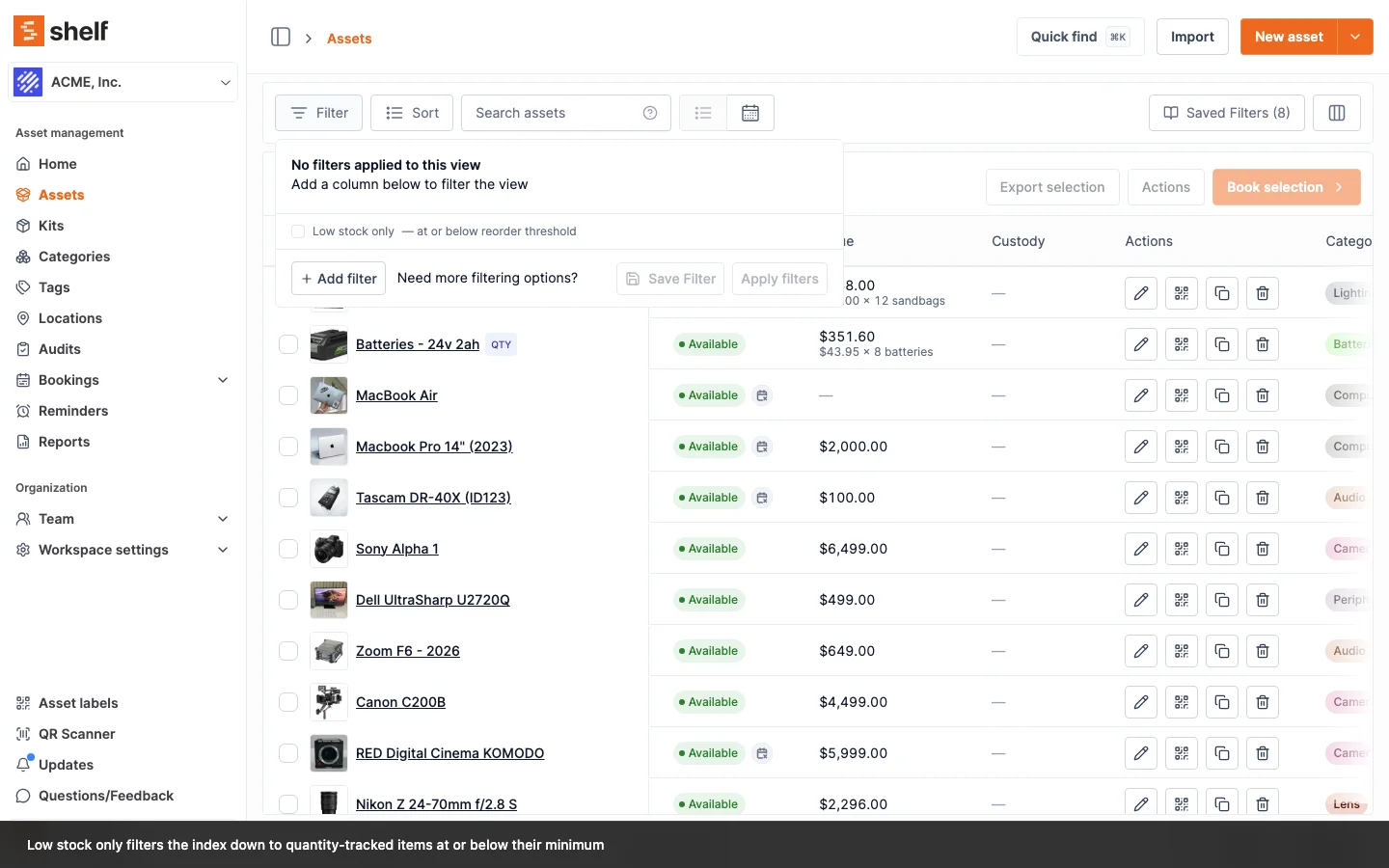The width and height of the screenshot is (1389, 868).
Task: Open Reports in sidebar
Action: [64, 442]
